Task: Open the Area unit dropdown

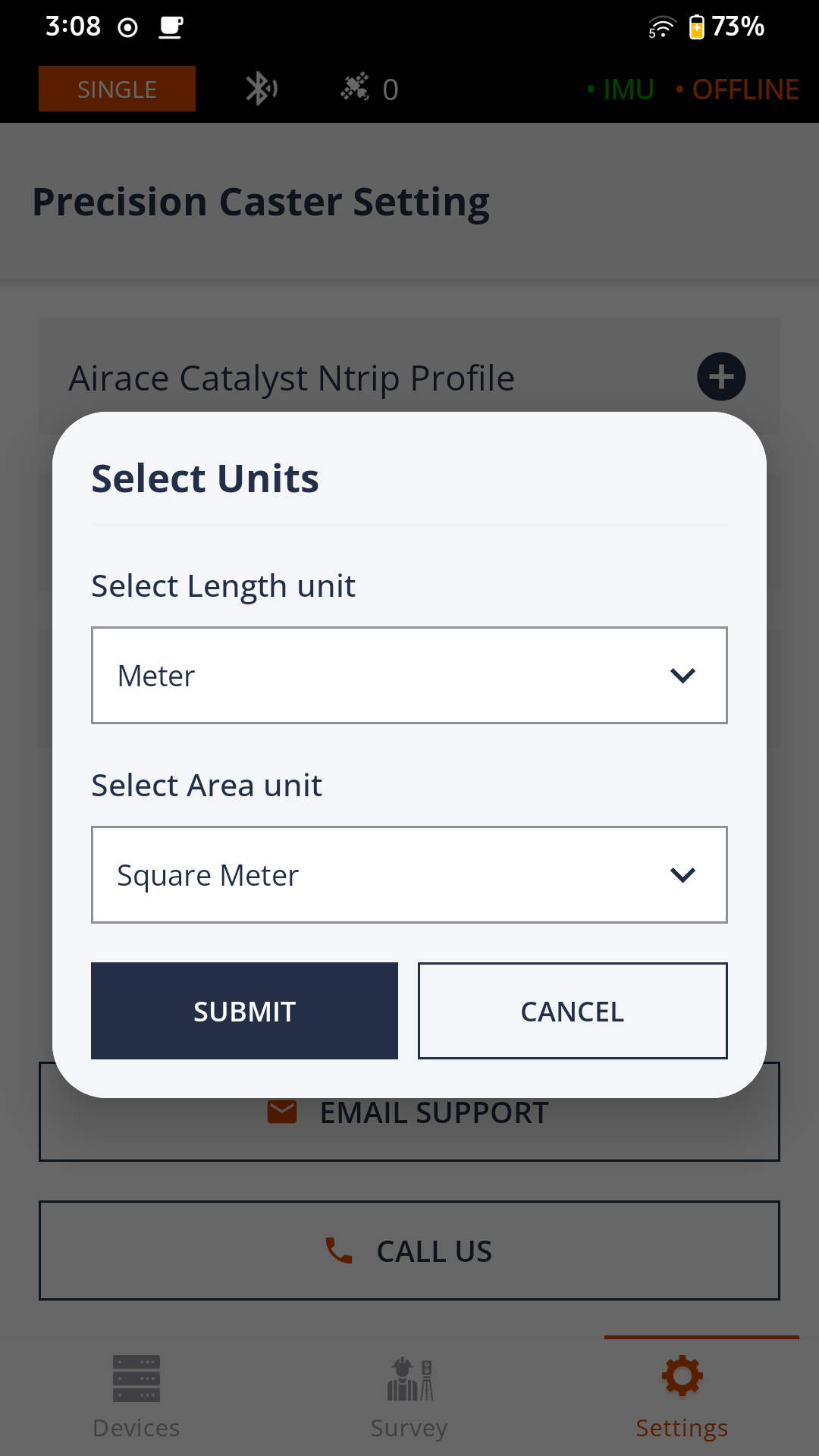Action: (x=409, y=874)
